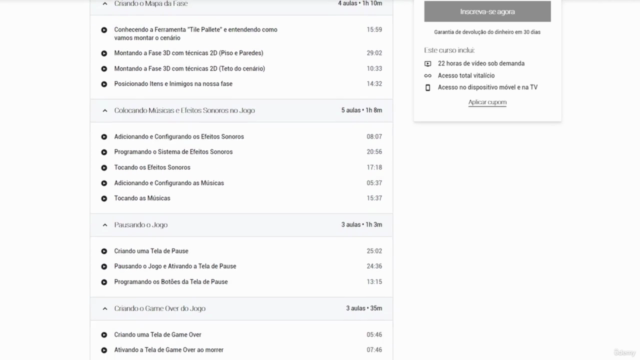Viewport: 640px width, 360px height.
Task: Collapse 'Criando o Game Over do Jogo' chevron
Action: [x=105, y=309]
